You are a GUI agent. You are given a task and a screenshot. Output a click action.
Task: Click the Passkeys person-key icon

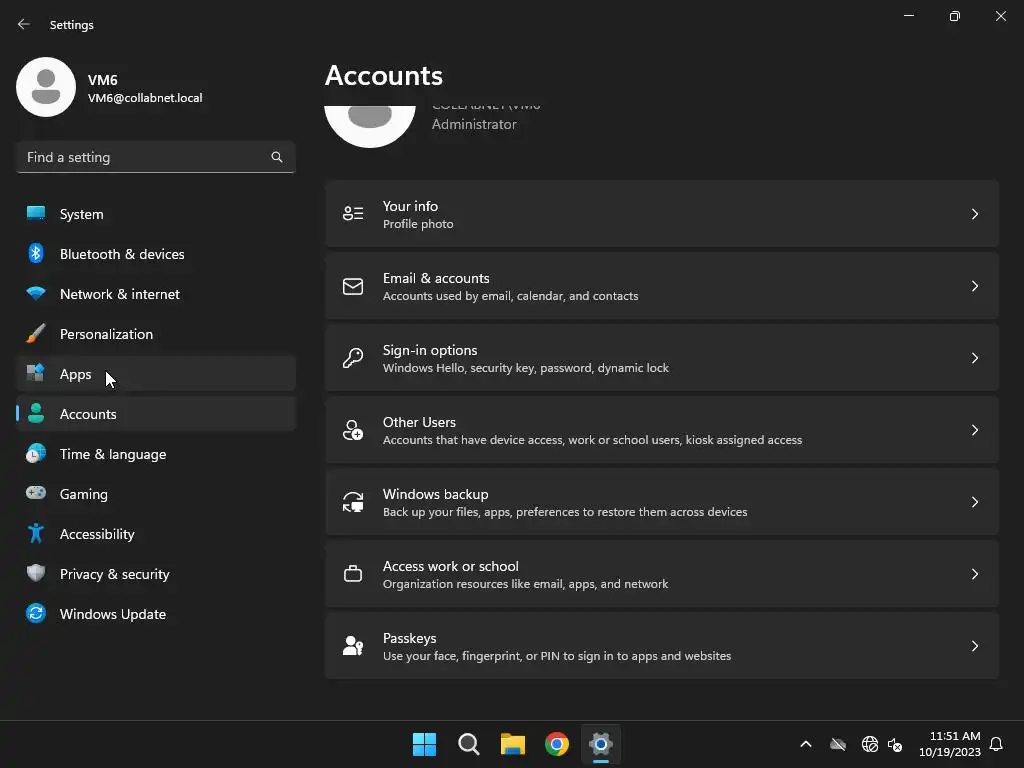click(x=353, y=646)
